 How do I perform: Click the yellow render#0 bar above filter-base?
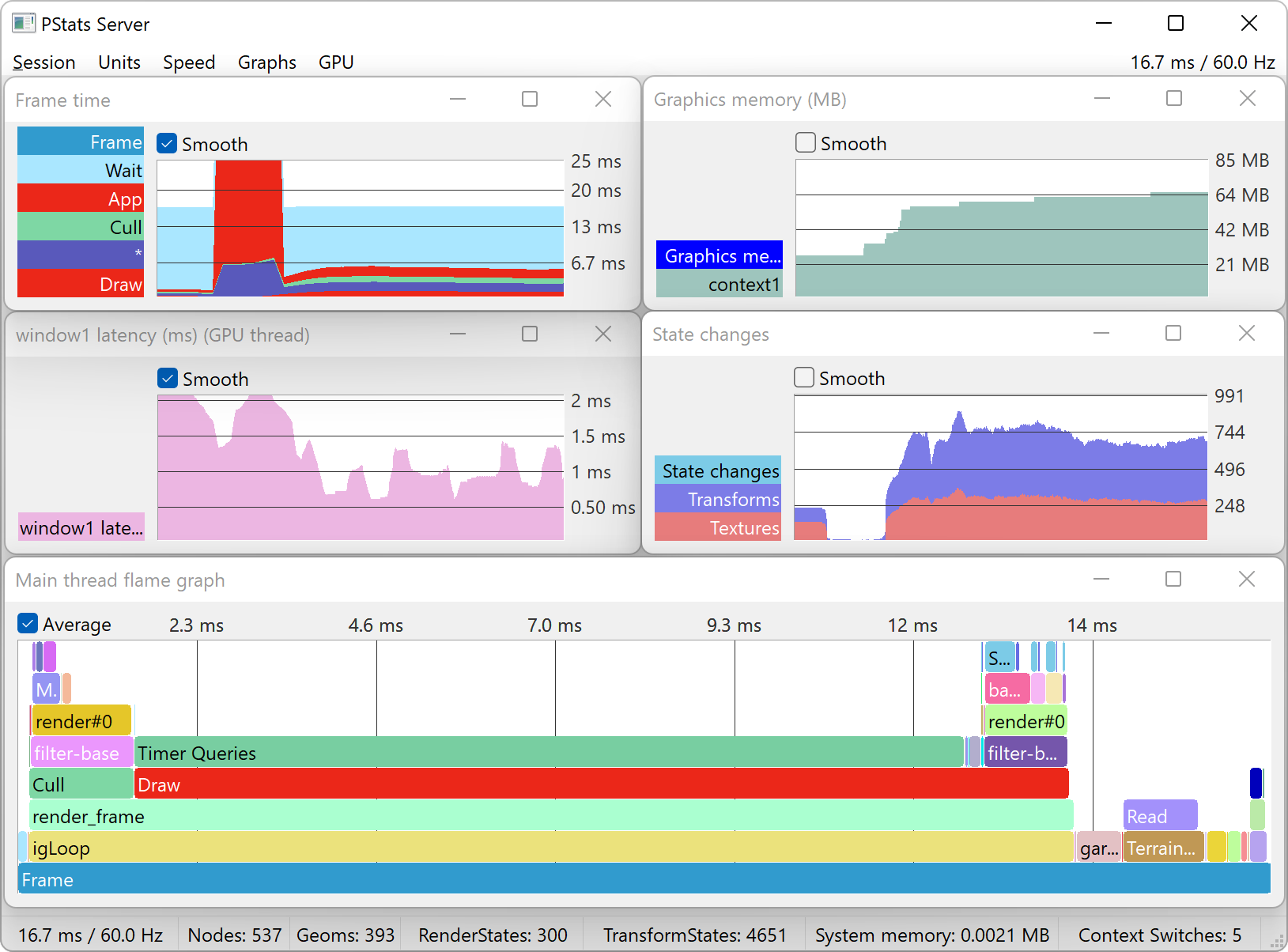click(x=81, y=720)
